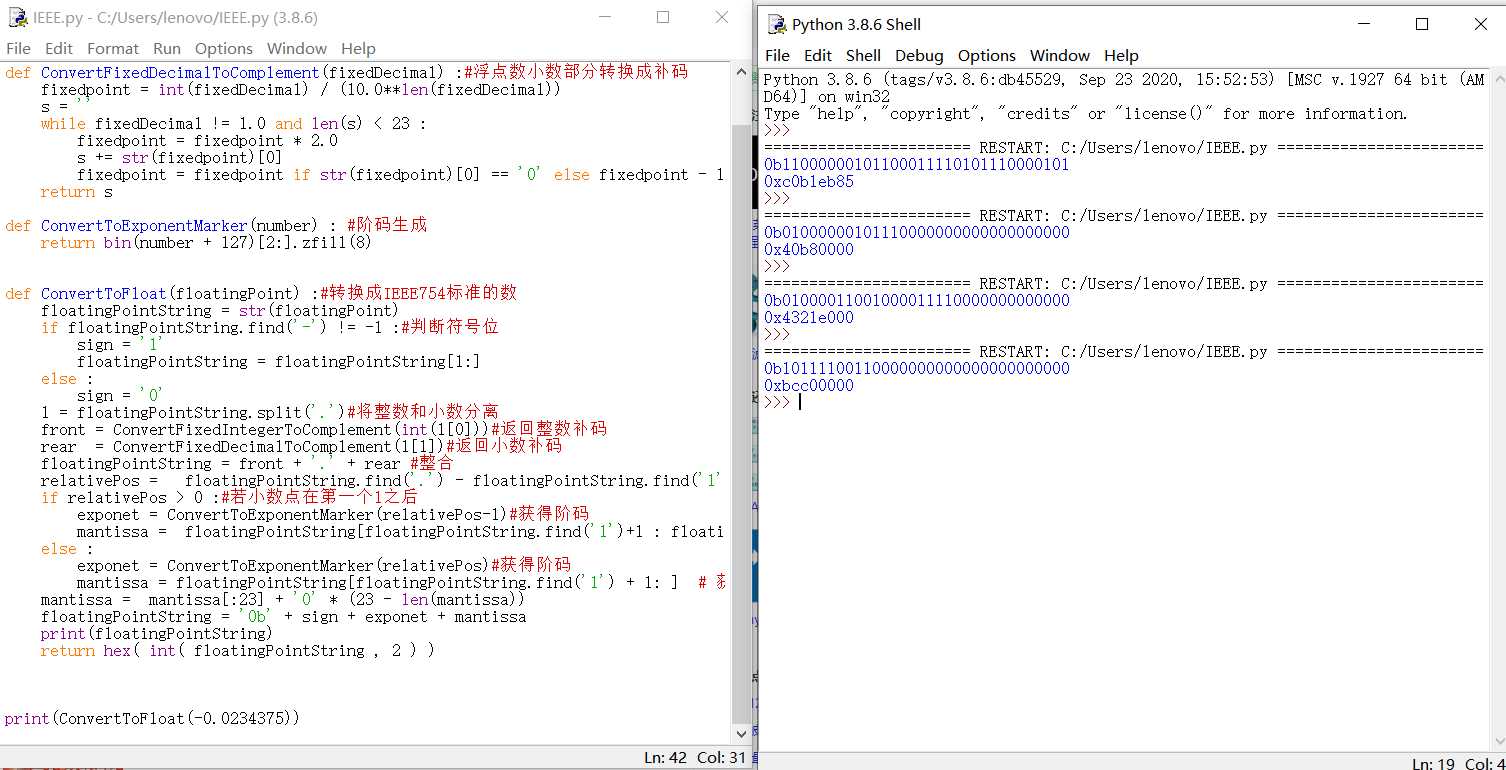Image resolution: width=1506 pixels, height=770 pixels.
Task: Click the Python 3.8.6 version banner line
Action: [x=1124, y=89]
